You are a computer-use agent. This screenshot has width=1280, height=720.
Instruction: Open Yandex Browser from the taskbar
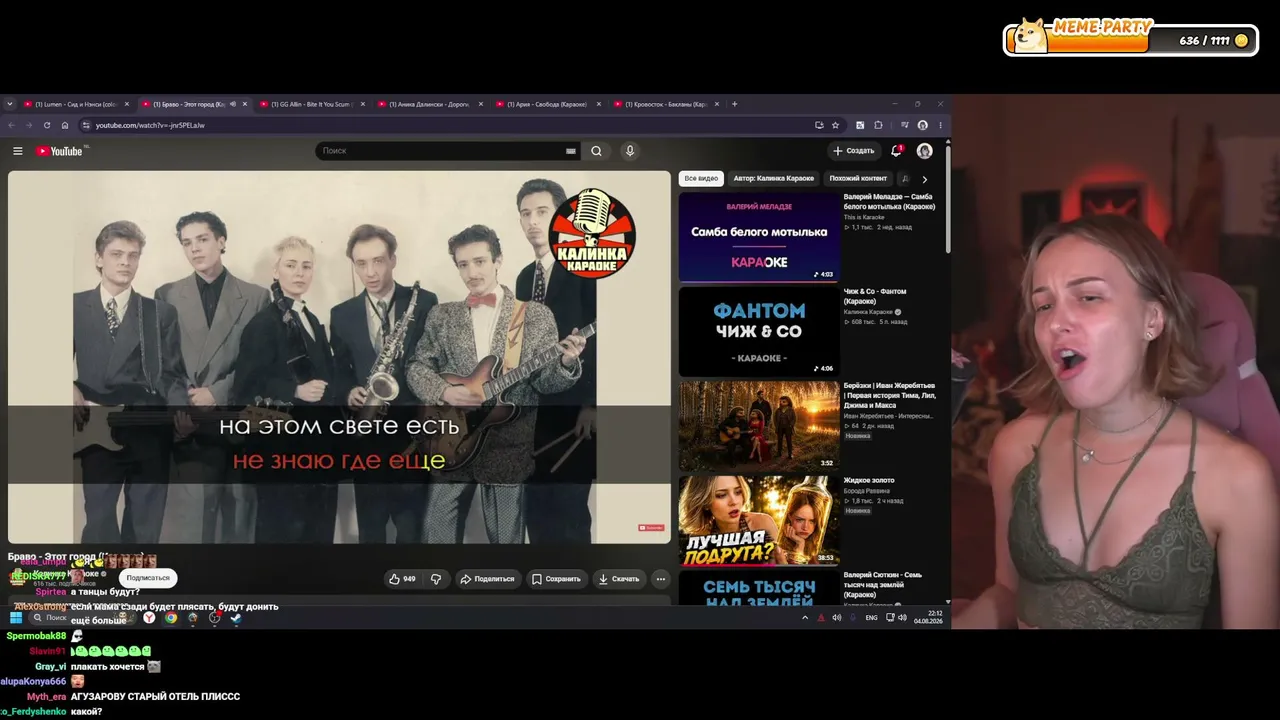(149, 618)
